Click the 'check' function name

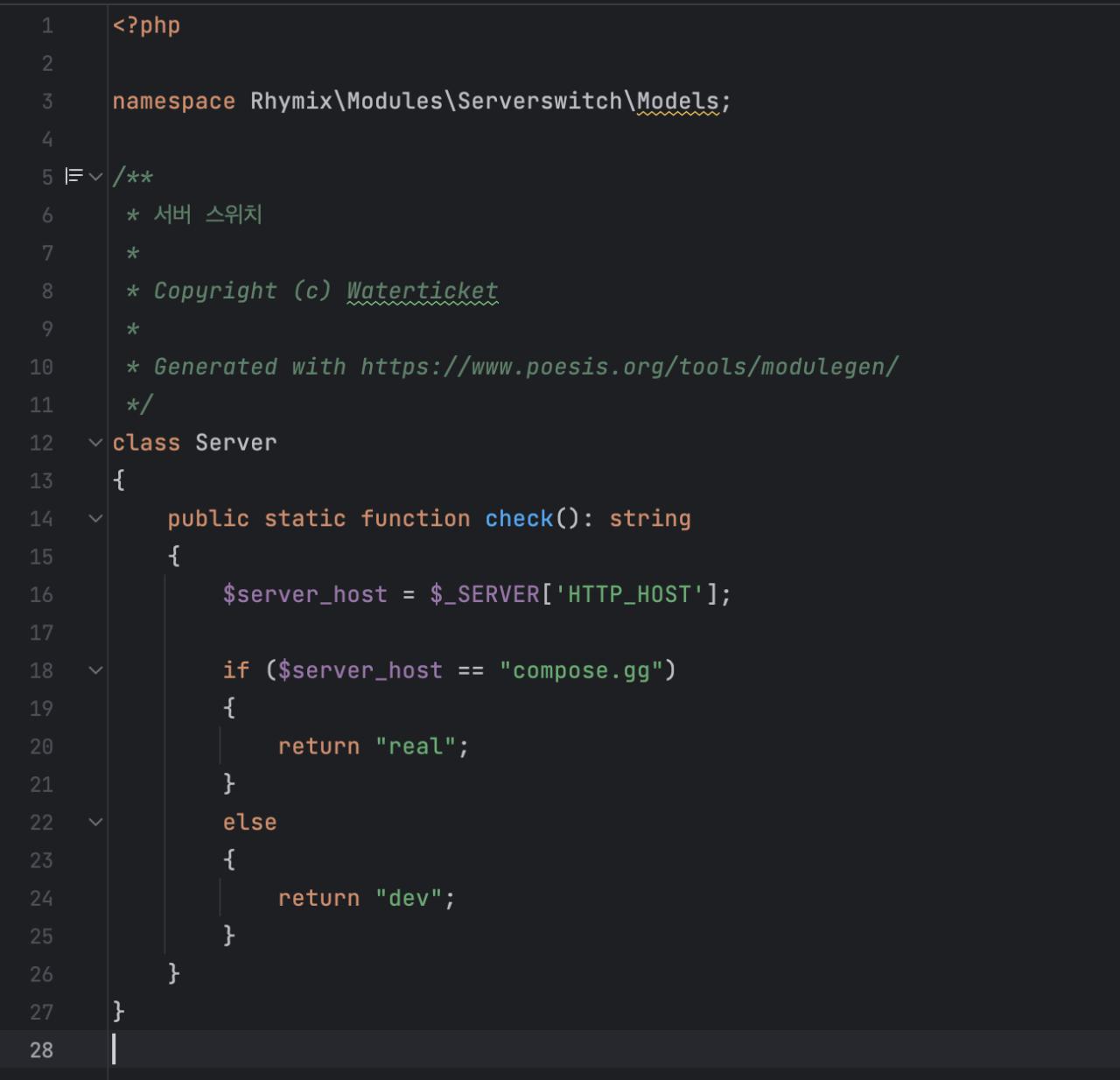[x=519, y=519]
